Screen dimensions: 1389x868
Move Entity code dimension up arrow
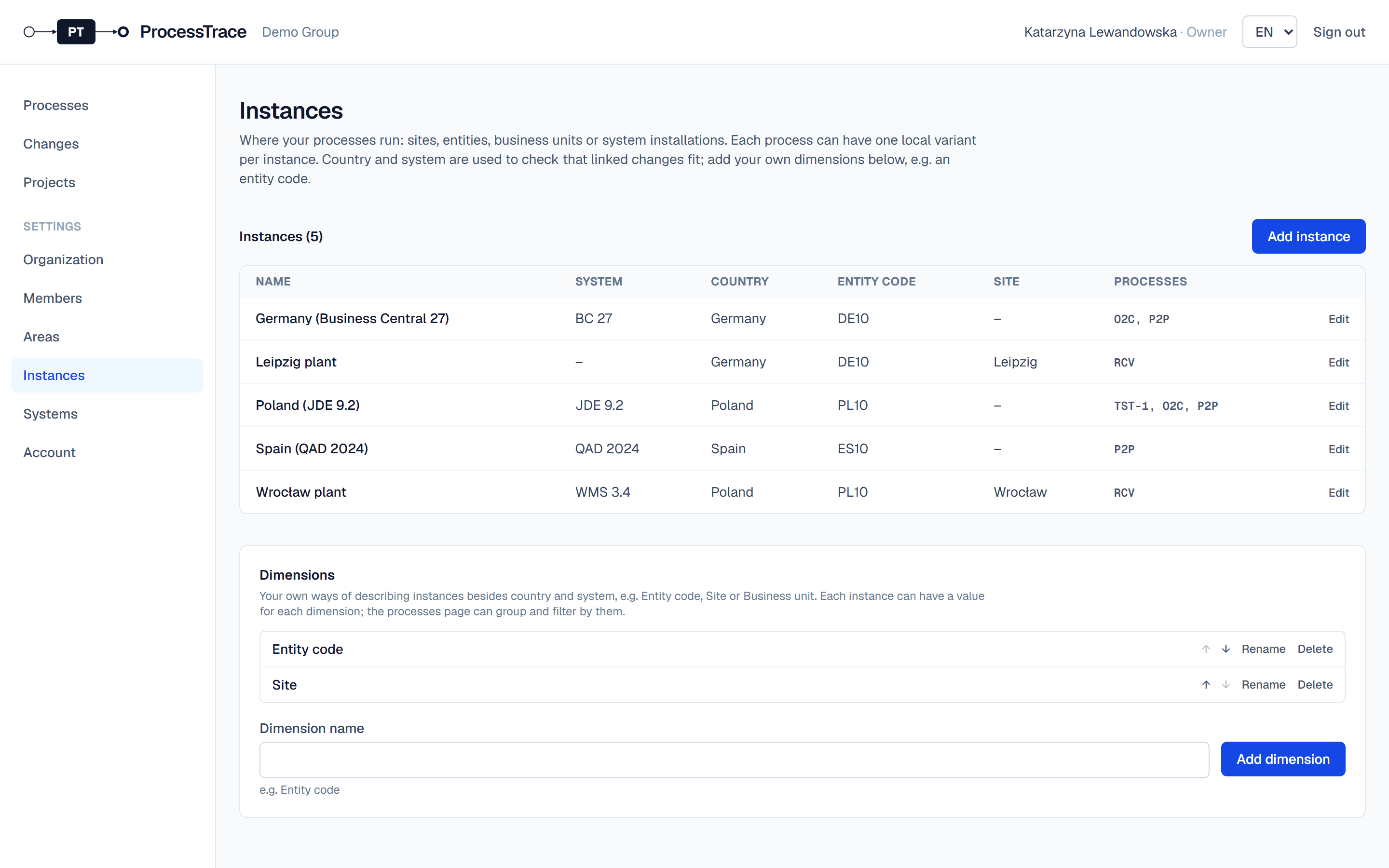tap(1206, 649)
